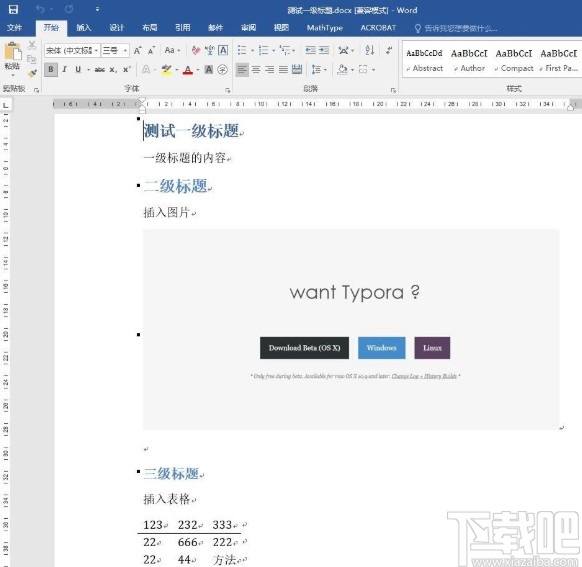582x567 pixels.
Task: Open the ACROBAT ribbon tab
Action: (378, 28)
